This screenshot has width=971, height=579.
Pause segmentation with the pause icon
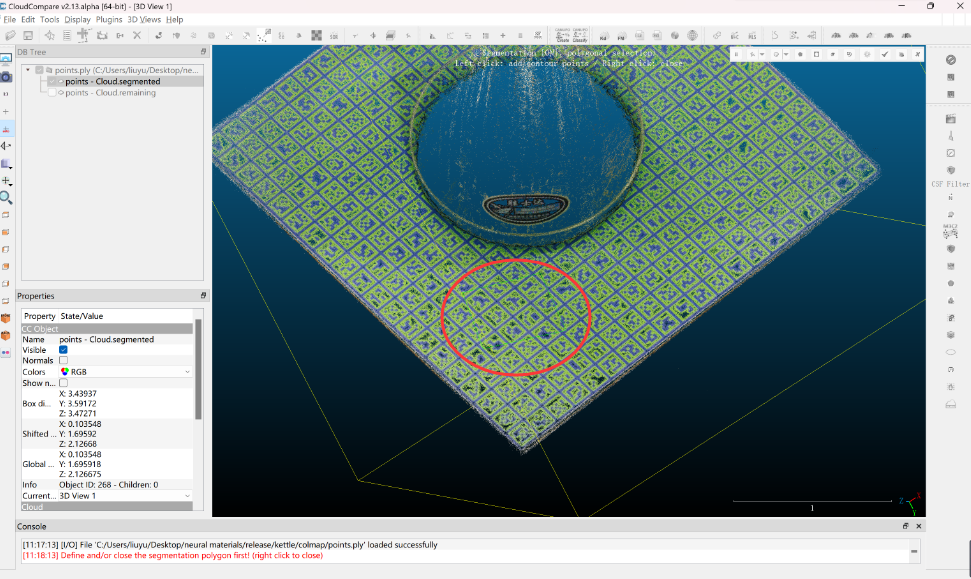click(736, 54)
